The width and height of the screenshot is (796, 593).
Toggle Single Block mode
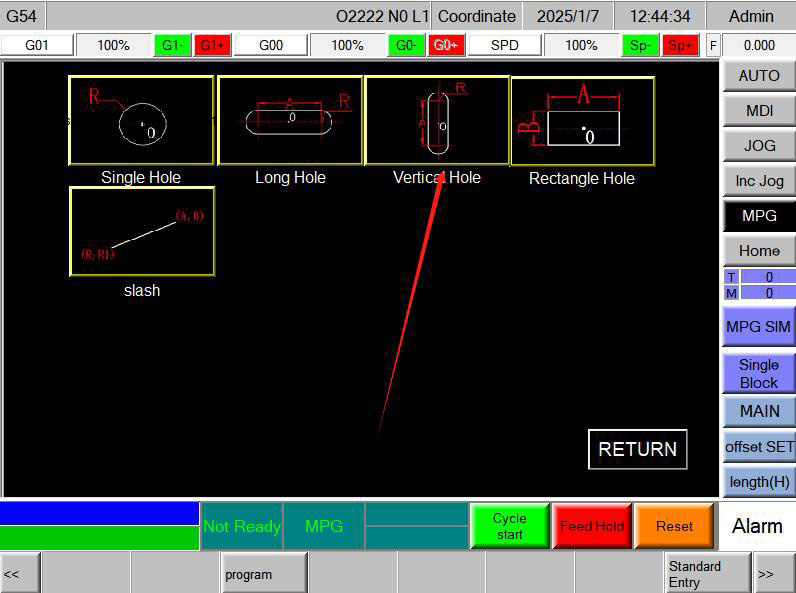pos(759,373)
